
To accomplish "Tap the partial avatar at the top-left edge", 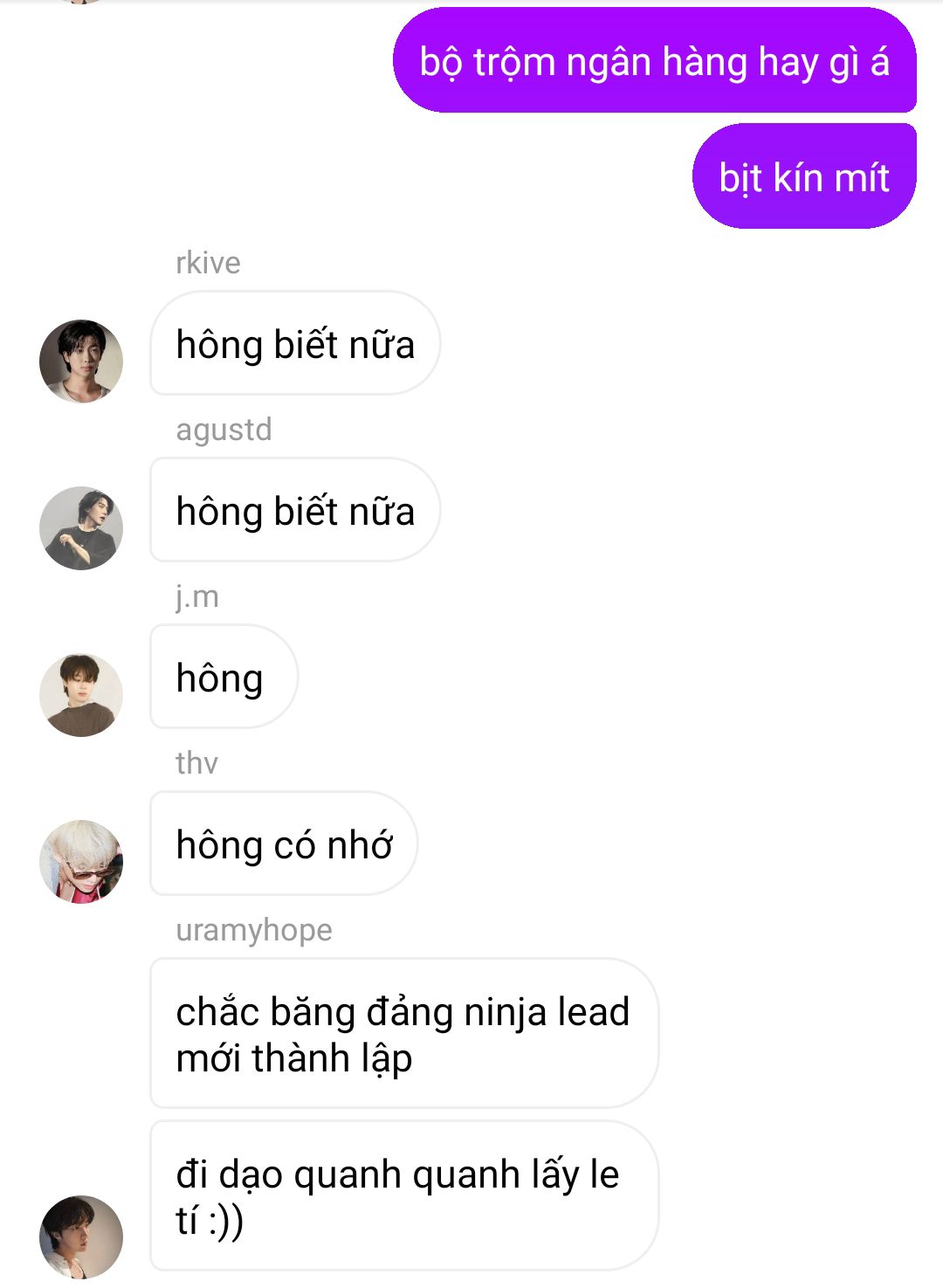I will click(81, 2).
